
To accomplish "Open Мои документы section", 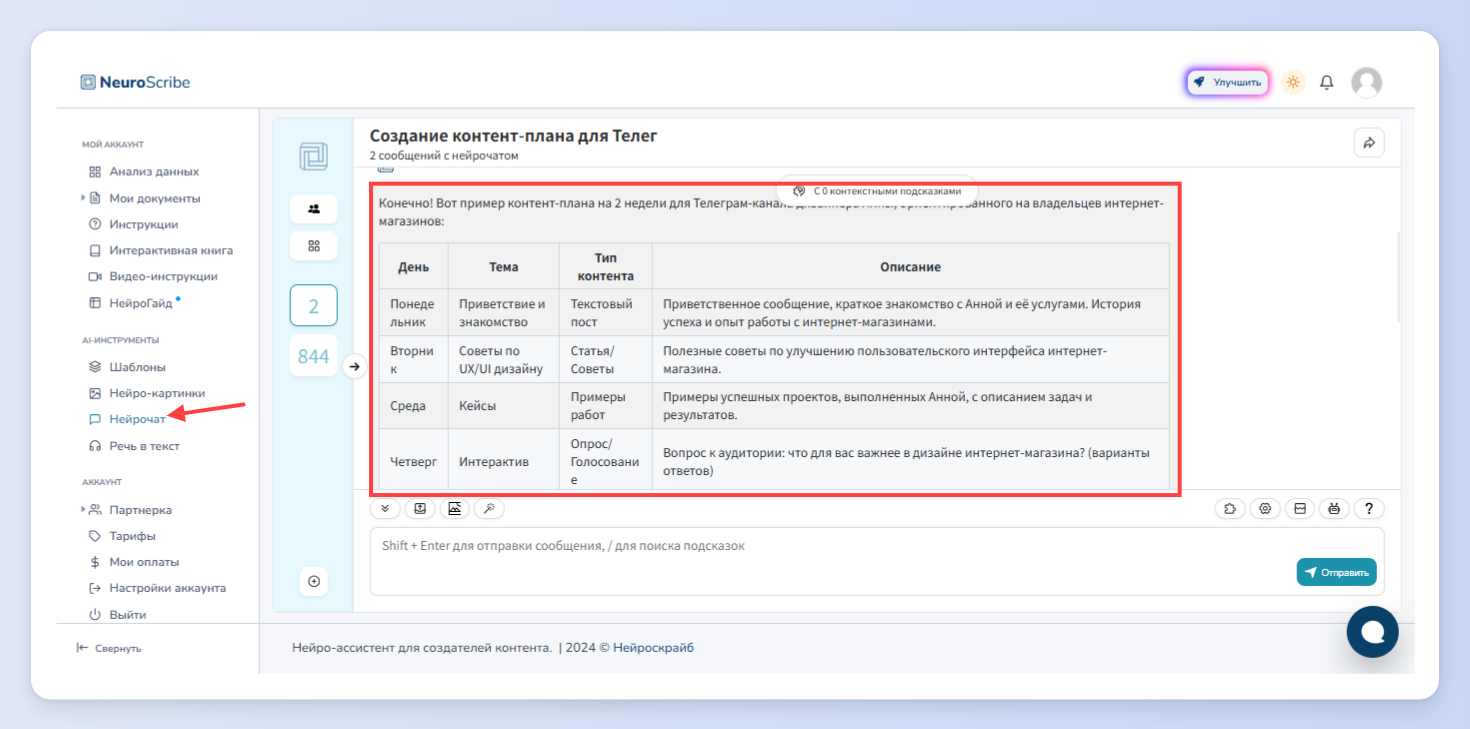I will pyautogui.click(x=154, y=198).
